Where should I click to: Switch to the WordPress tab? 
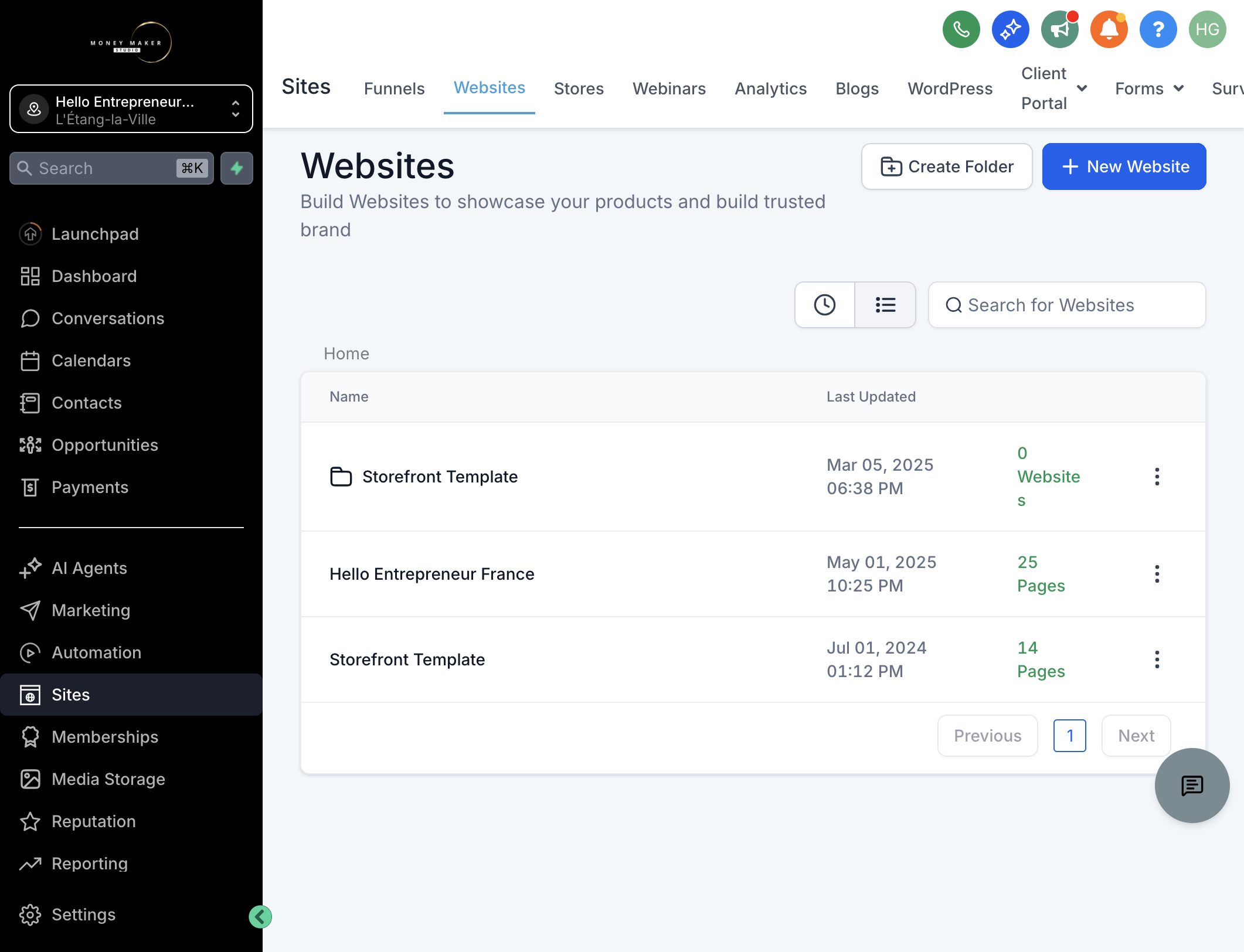950,89
